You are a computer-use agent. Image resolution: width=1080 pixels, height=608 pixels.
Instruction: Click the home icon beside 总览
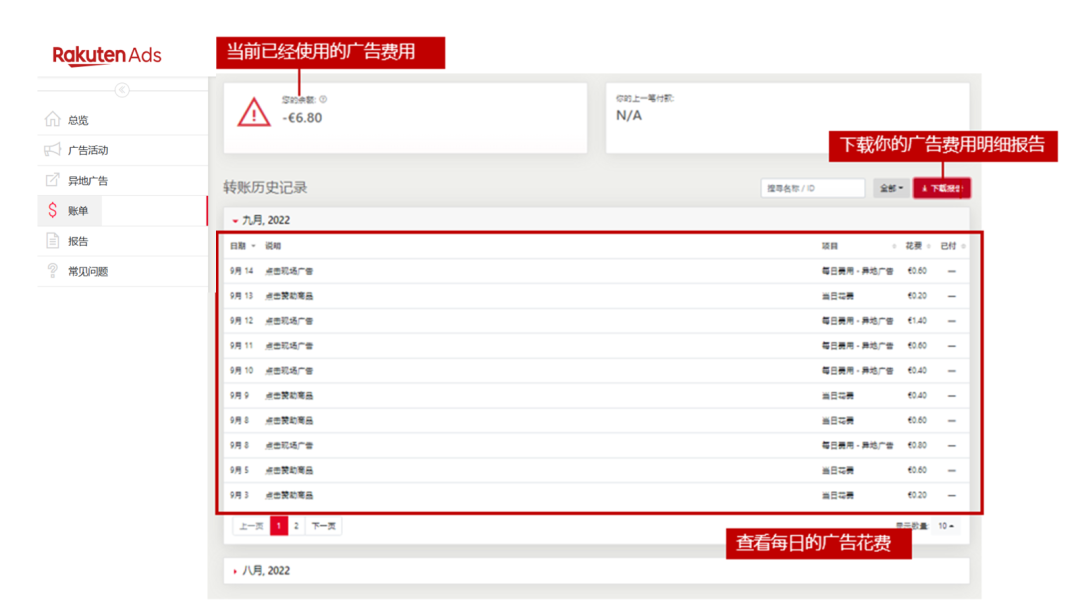click(52, 119)
